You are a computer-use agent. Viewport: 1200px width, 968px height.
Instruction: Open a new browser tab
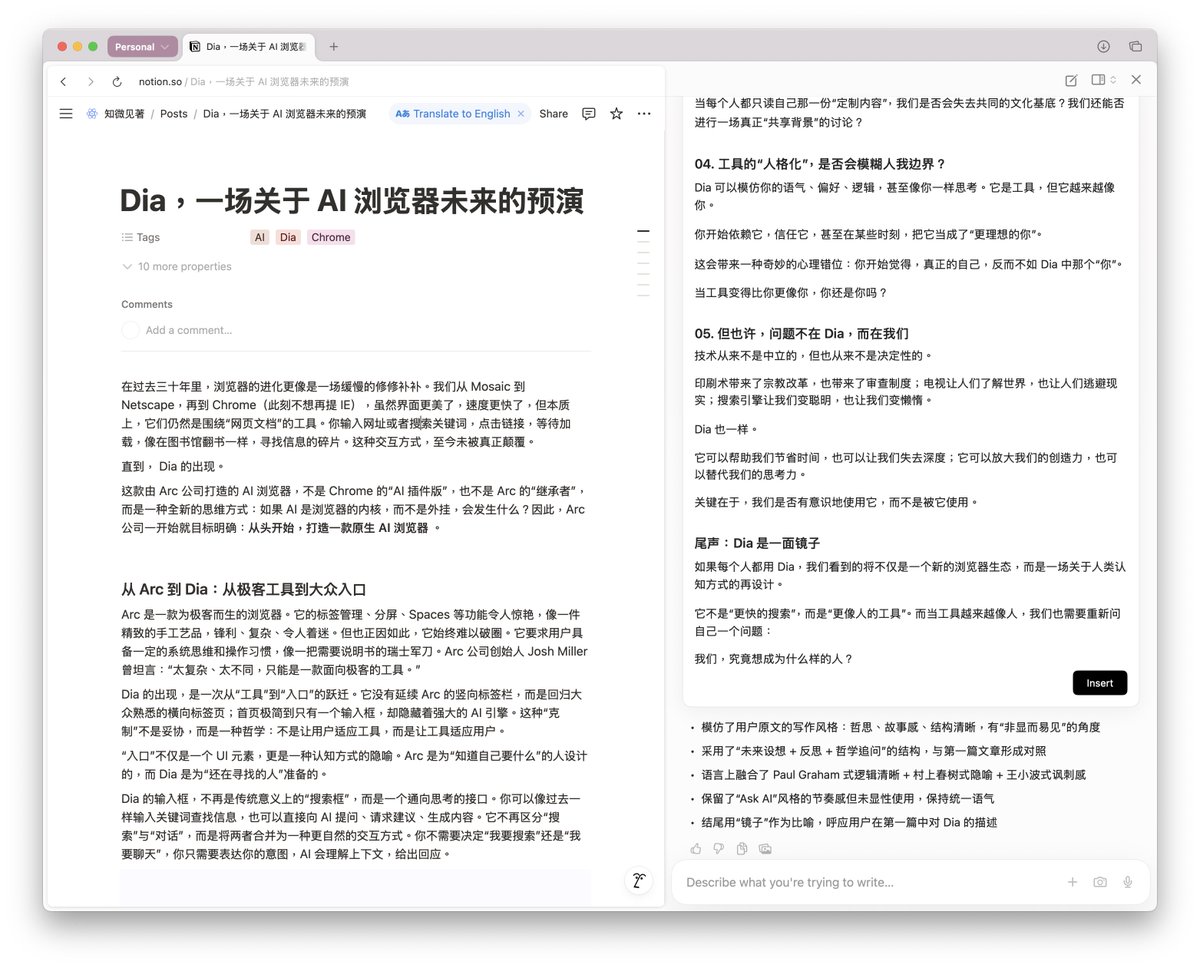[x=334, y=47]
